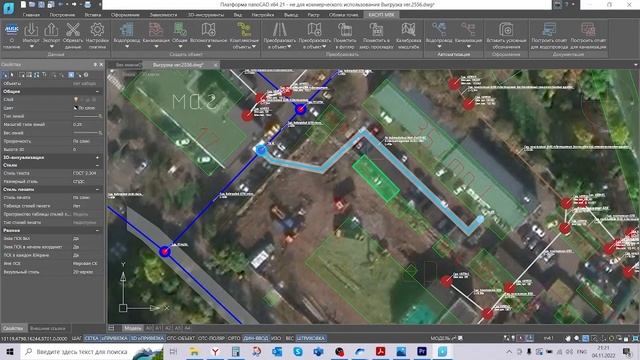Expand the Экспорт dropdown arrow

coord(51,47)
